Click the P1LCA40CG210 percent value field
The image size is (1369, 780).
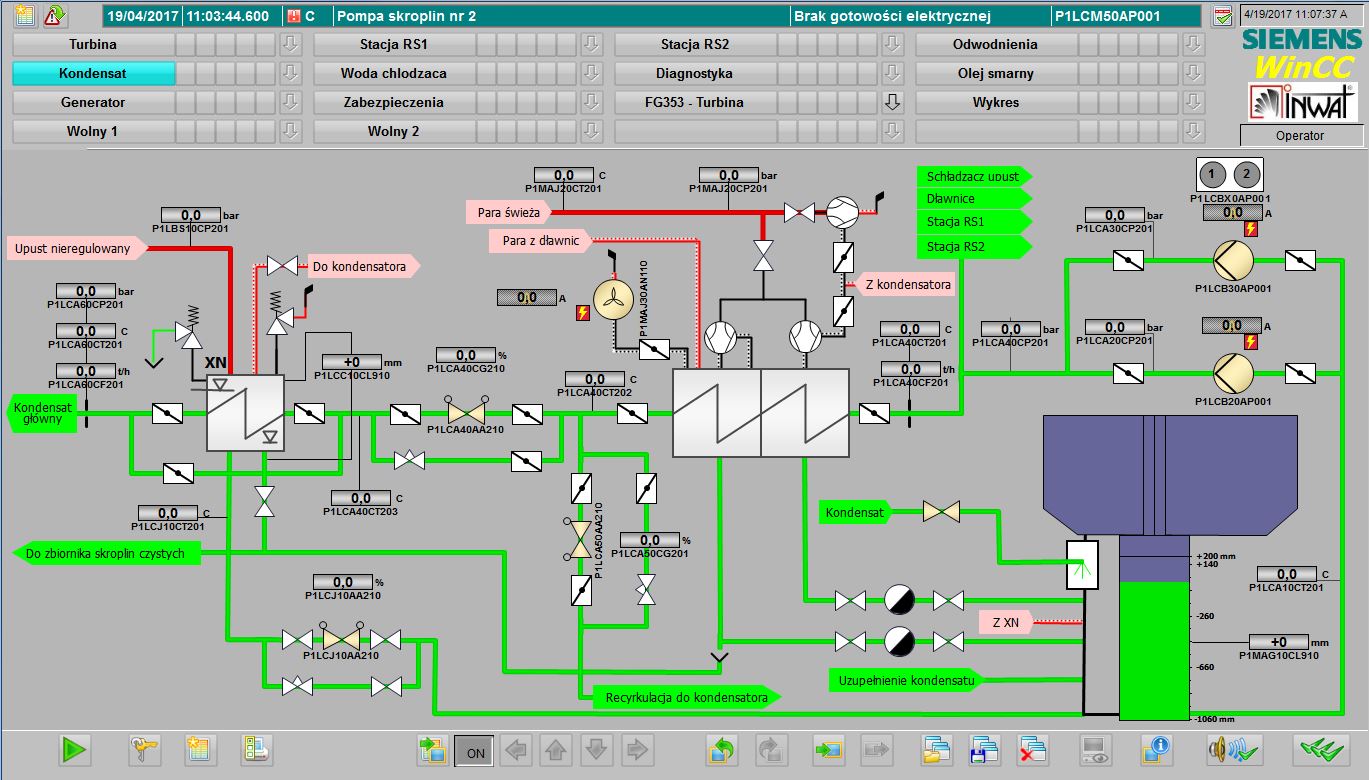point(466,355)
